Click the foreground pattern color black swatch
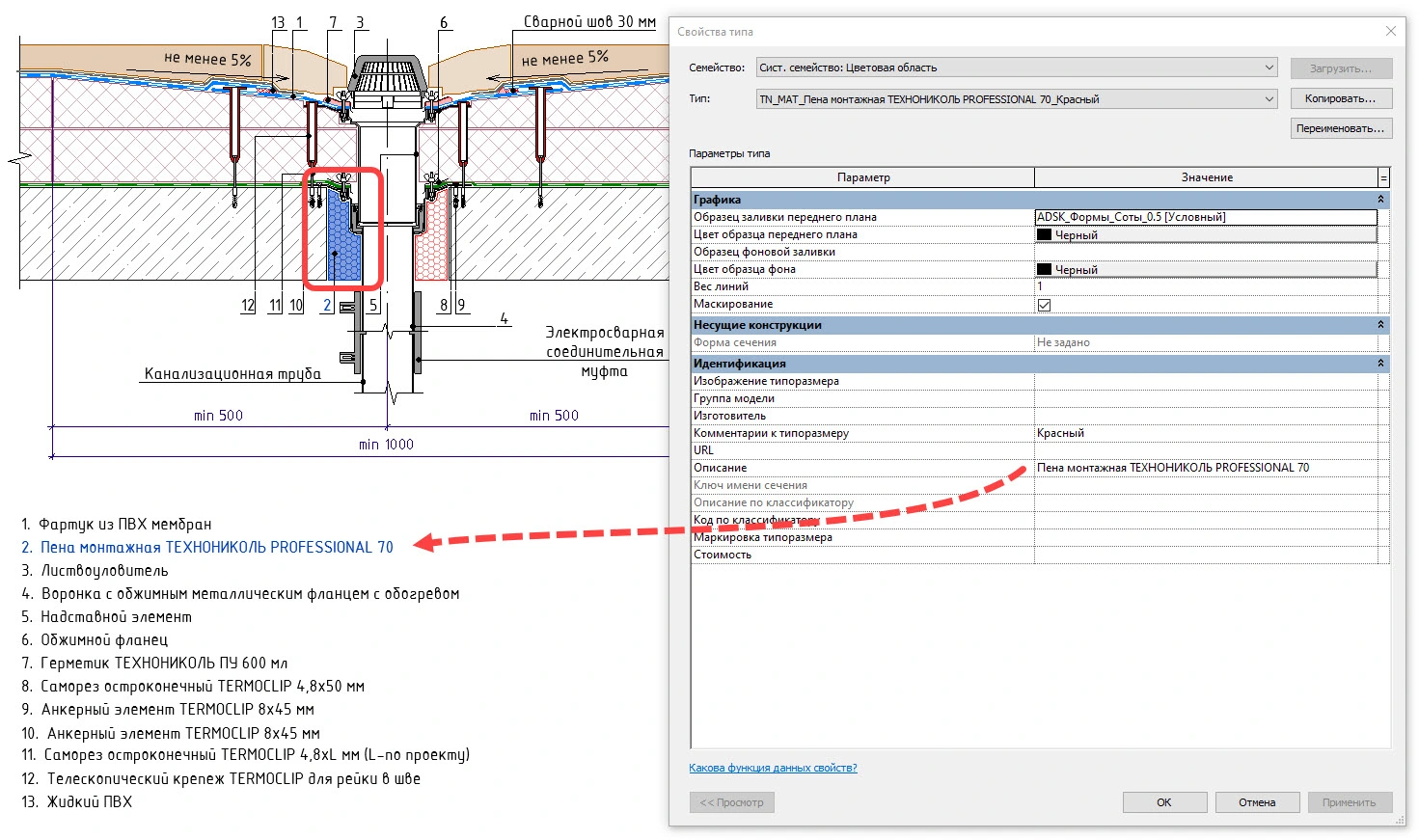This screenshot has height=840, width=1419. [x=1044, y=234]
